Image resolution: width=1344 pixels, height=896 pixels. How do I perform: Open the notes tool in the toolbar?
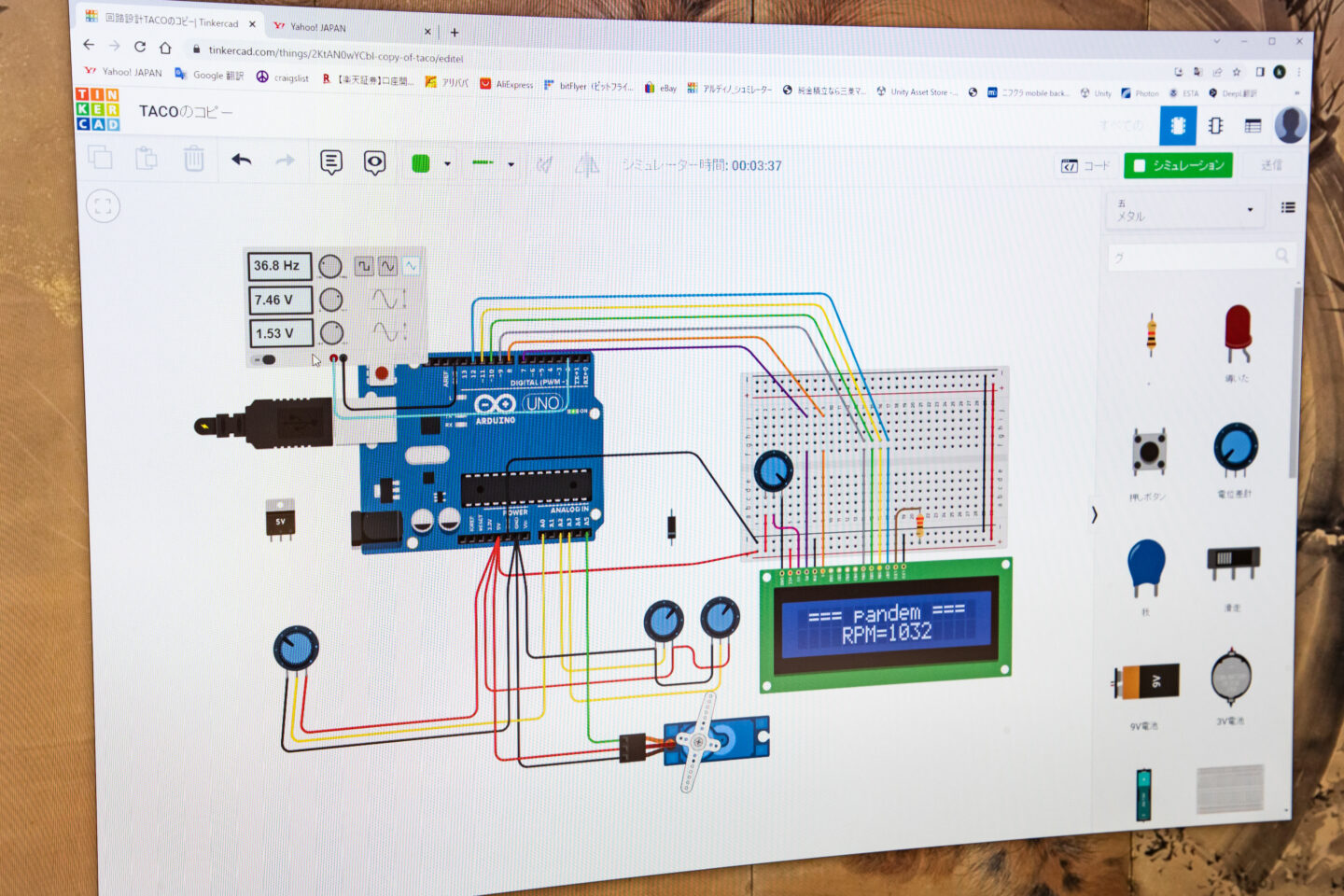(331, 162)
